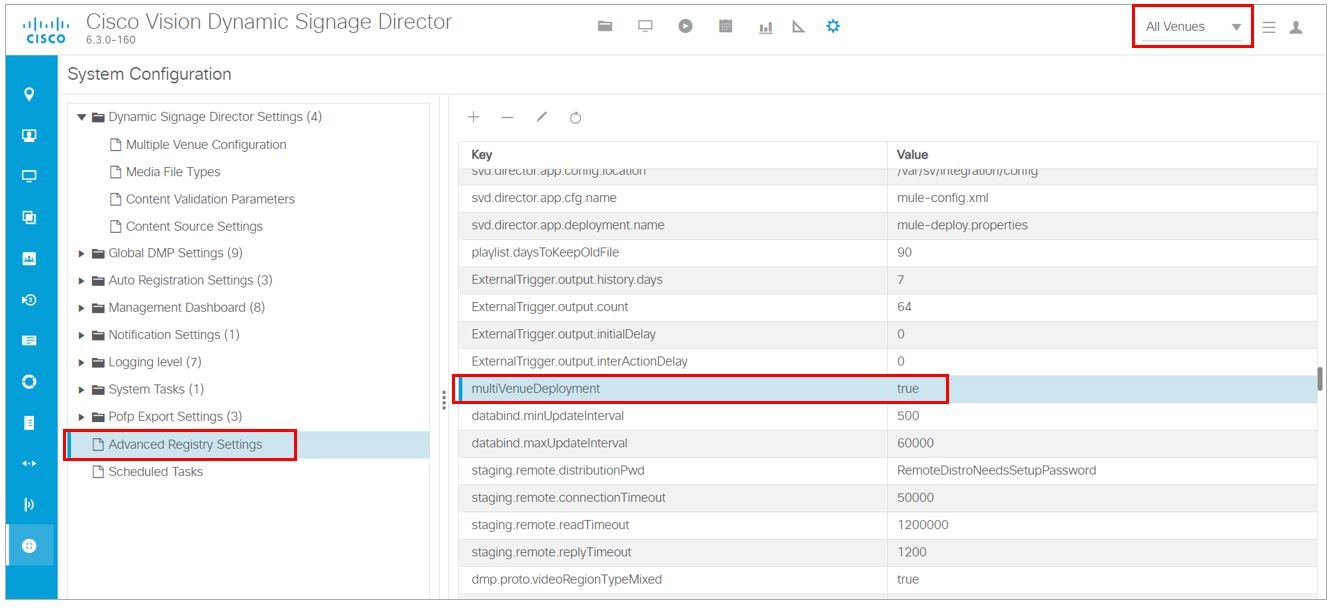Collapse the Dynamic Signage Director Settings folder
Image resolution: width=1333 pixels, height=610 pixels.
pos(84,116)
